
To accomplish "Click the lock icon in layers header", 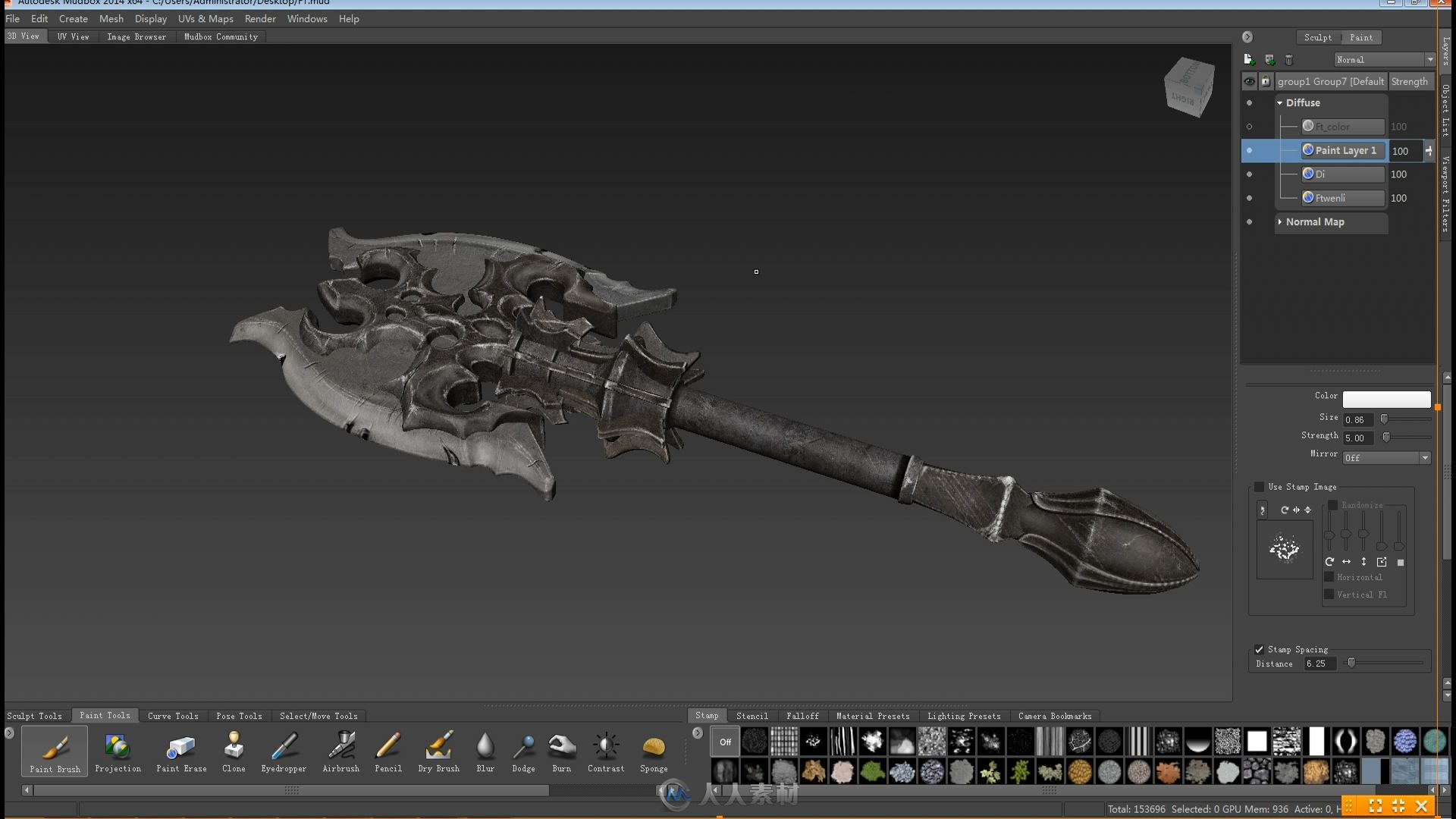I will pyautogui.click(x=1266, y=81).
